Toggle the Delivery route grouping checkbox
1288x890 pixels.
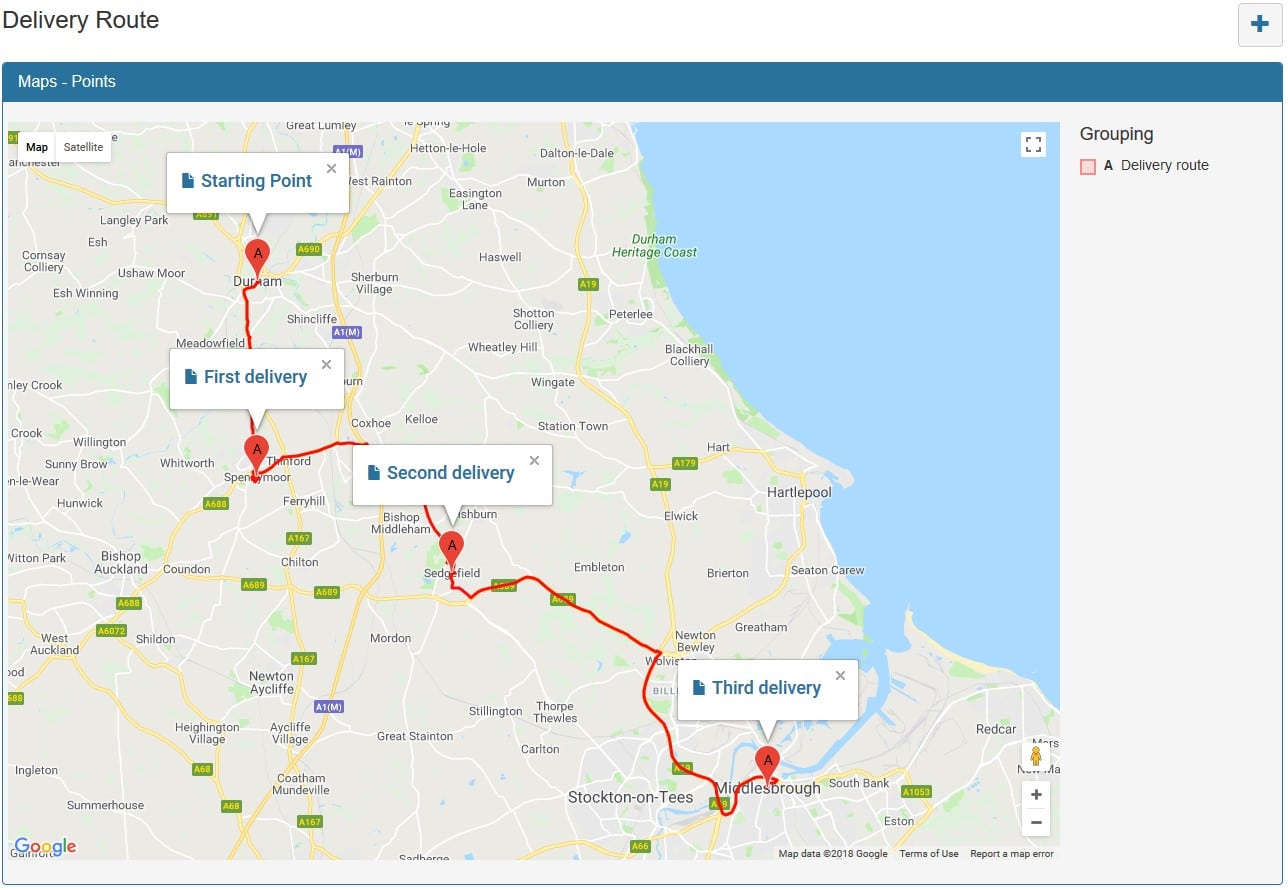click(x=1088, y=167)
